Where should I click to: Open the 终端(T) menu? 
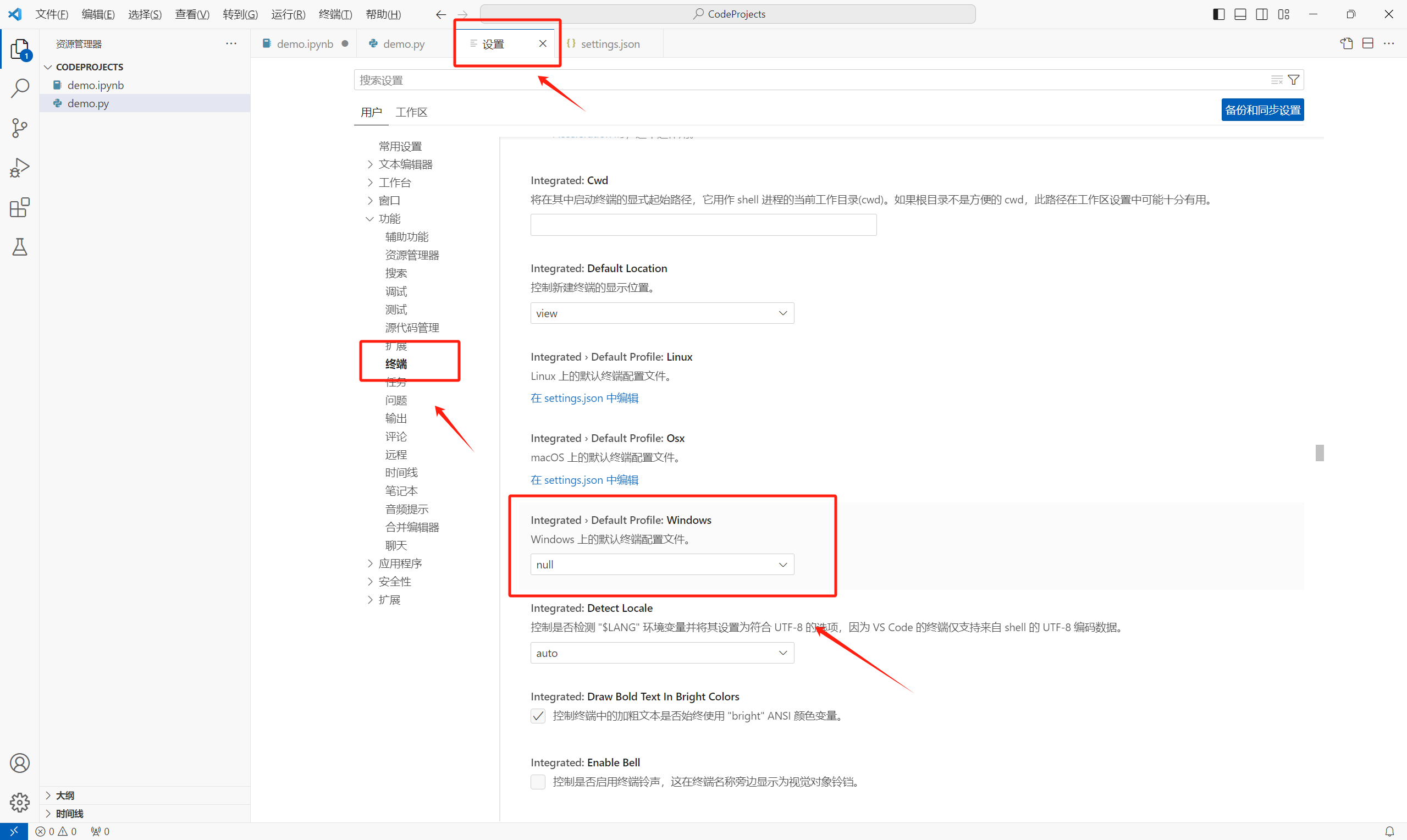pyautogui.click(x=335, y=14)
